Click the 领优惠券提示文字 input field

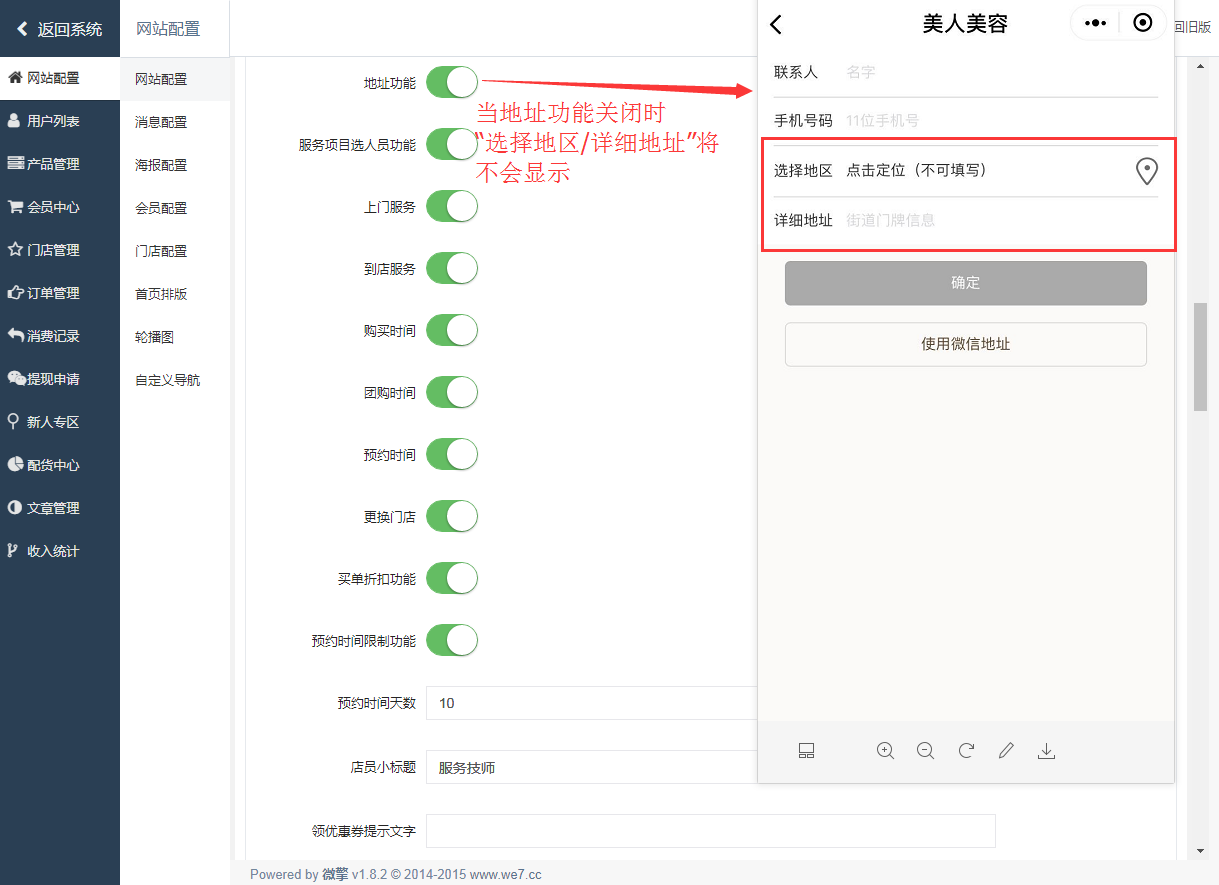tap(710, 831)
